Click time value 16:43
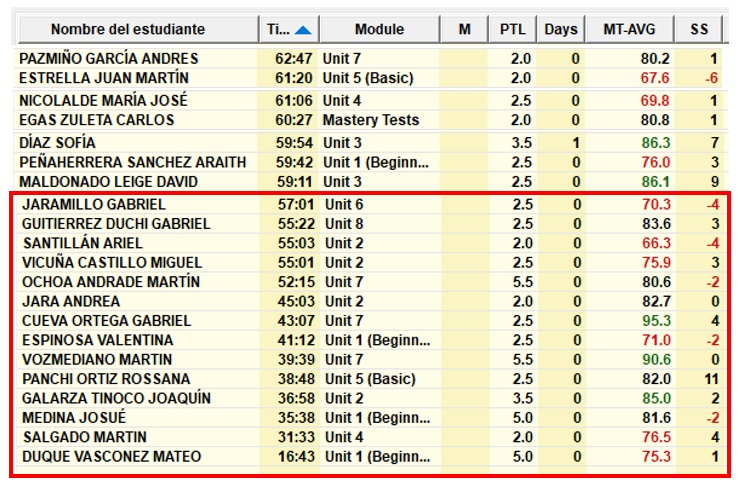This screenshot has width=741, height=490. coord(296,456)
